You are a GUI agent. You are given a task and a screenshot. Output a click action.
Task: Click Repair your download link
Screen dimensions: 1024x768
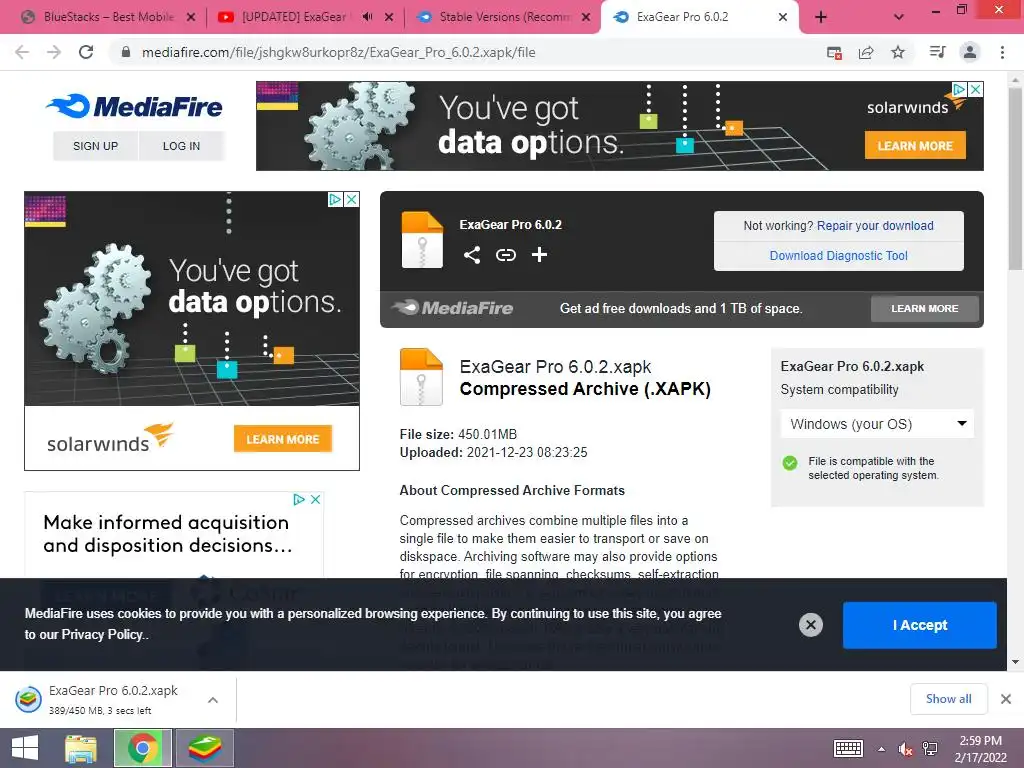click(875, 225)
